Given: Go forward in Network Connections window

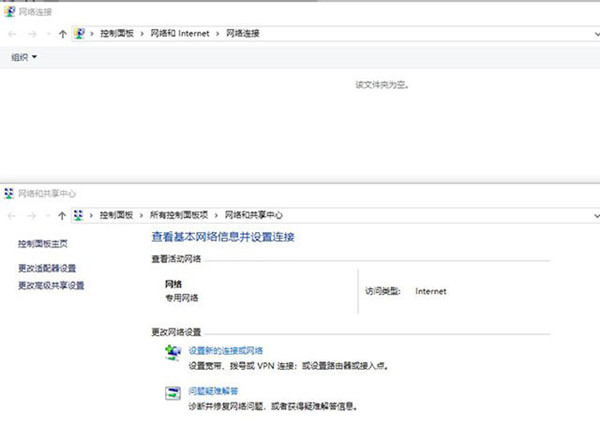Looking at the screenshot, I should 33,34.
